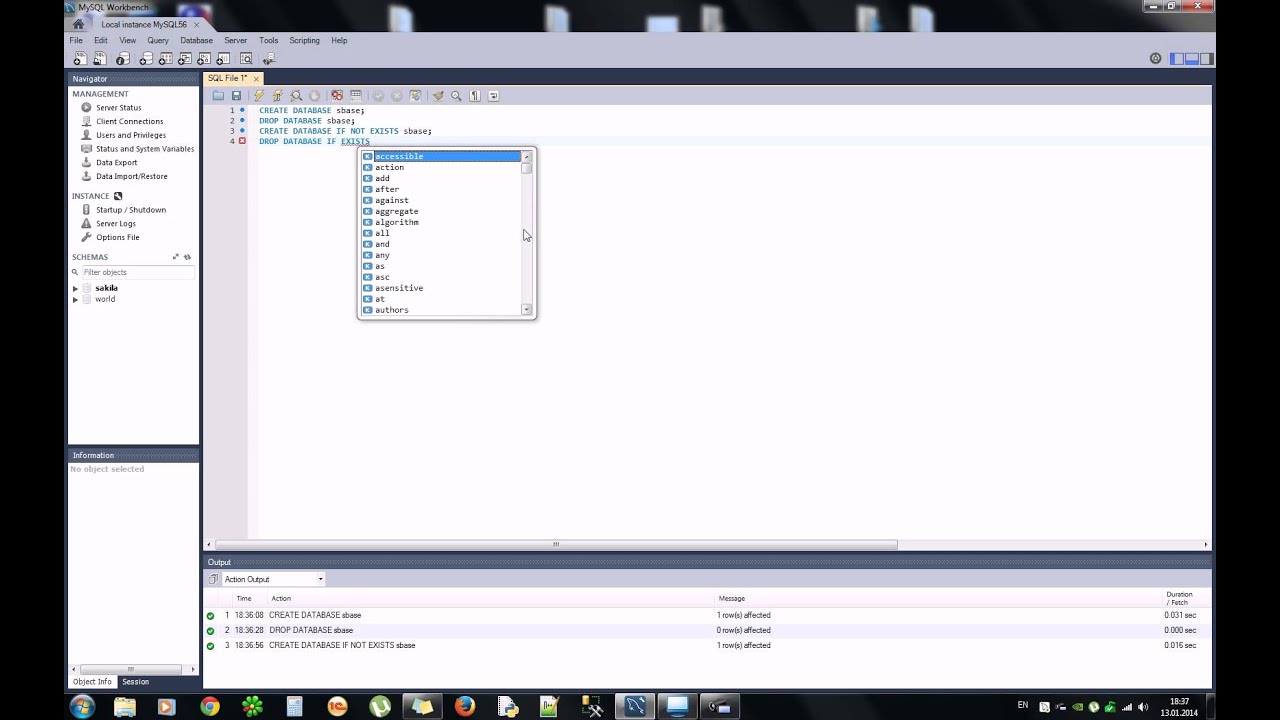Toggle the bottom output panel visibility button

point(1192,59)
